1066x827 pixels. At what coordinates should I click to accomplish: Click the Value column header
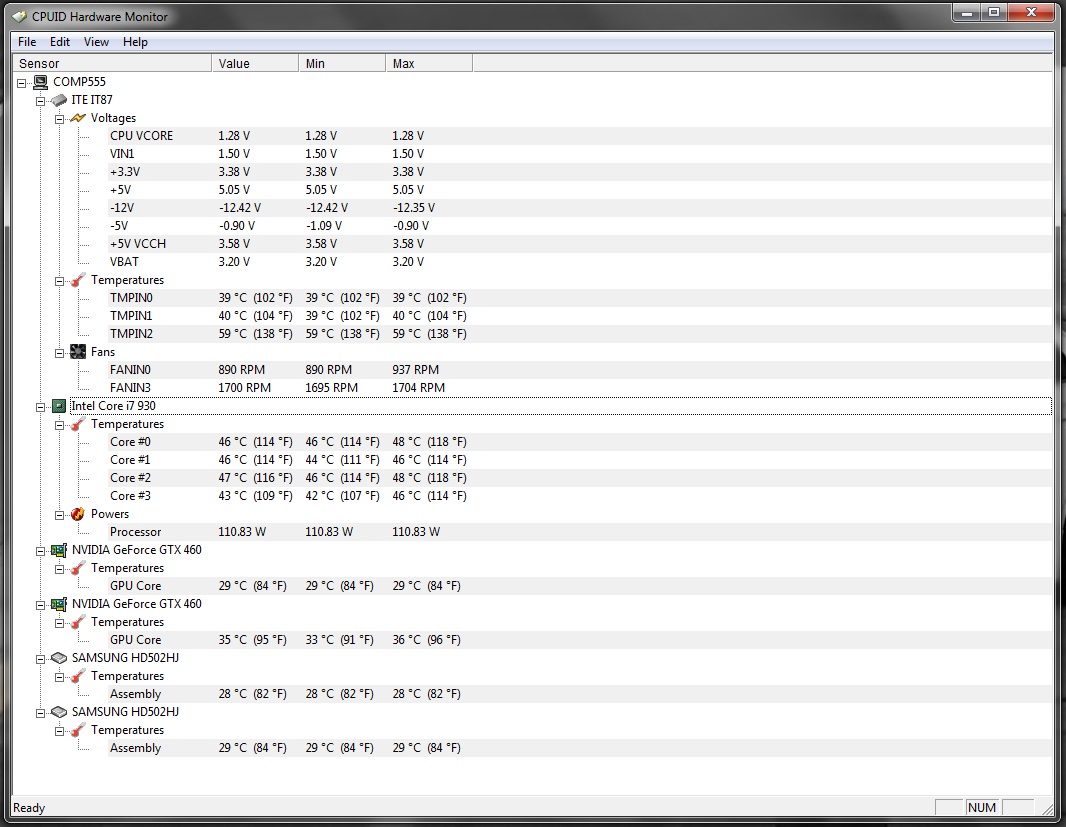coord(256,63)
